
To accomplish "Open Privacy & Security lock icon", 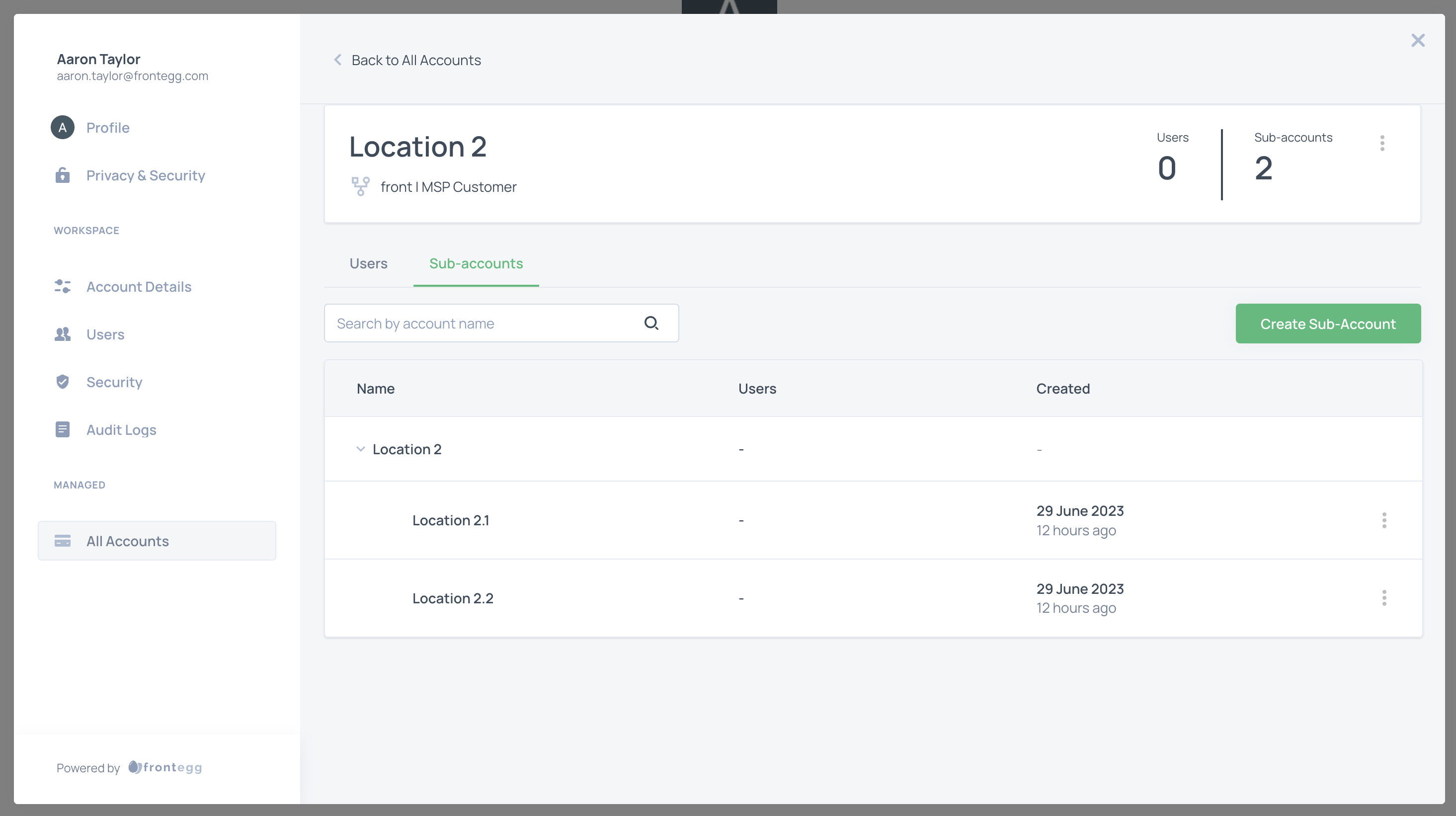I will [x=62, y=175].
